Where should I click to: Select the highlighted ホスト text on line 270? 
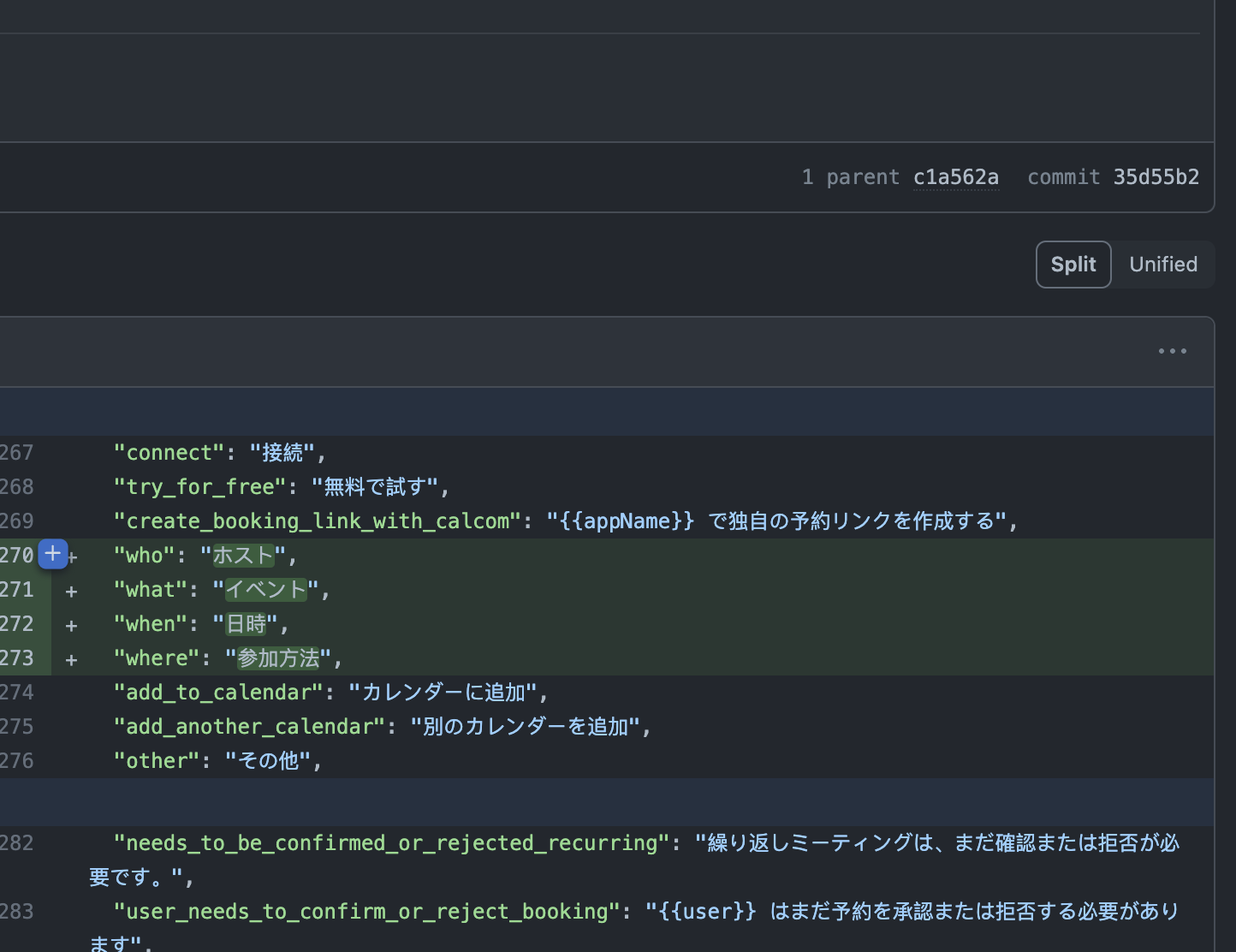[x=242, y=555]
